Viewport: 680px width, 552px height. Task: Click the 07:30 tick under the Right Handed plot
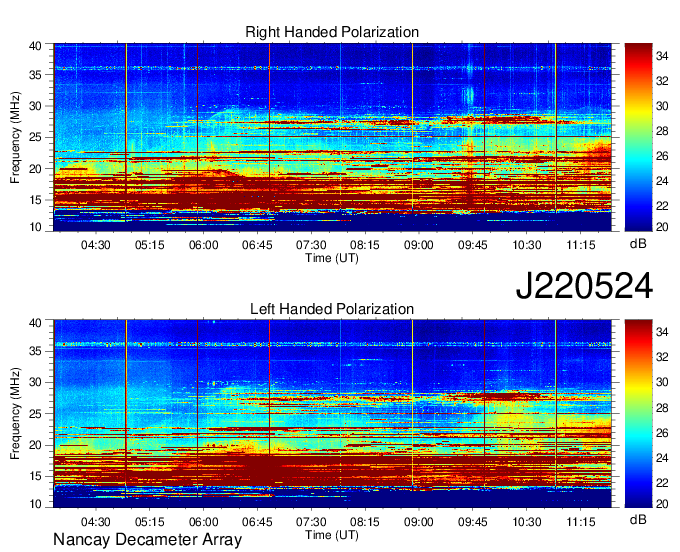(311, 245)
